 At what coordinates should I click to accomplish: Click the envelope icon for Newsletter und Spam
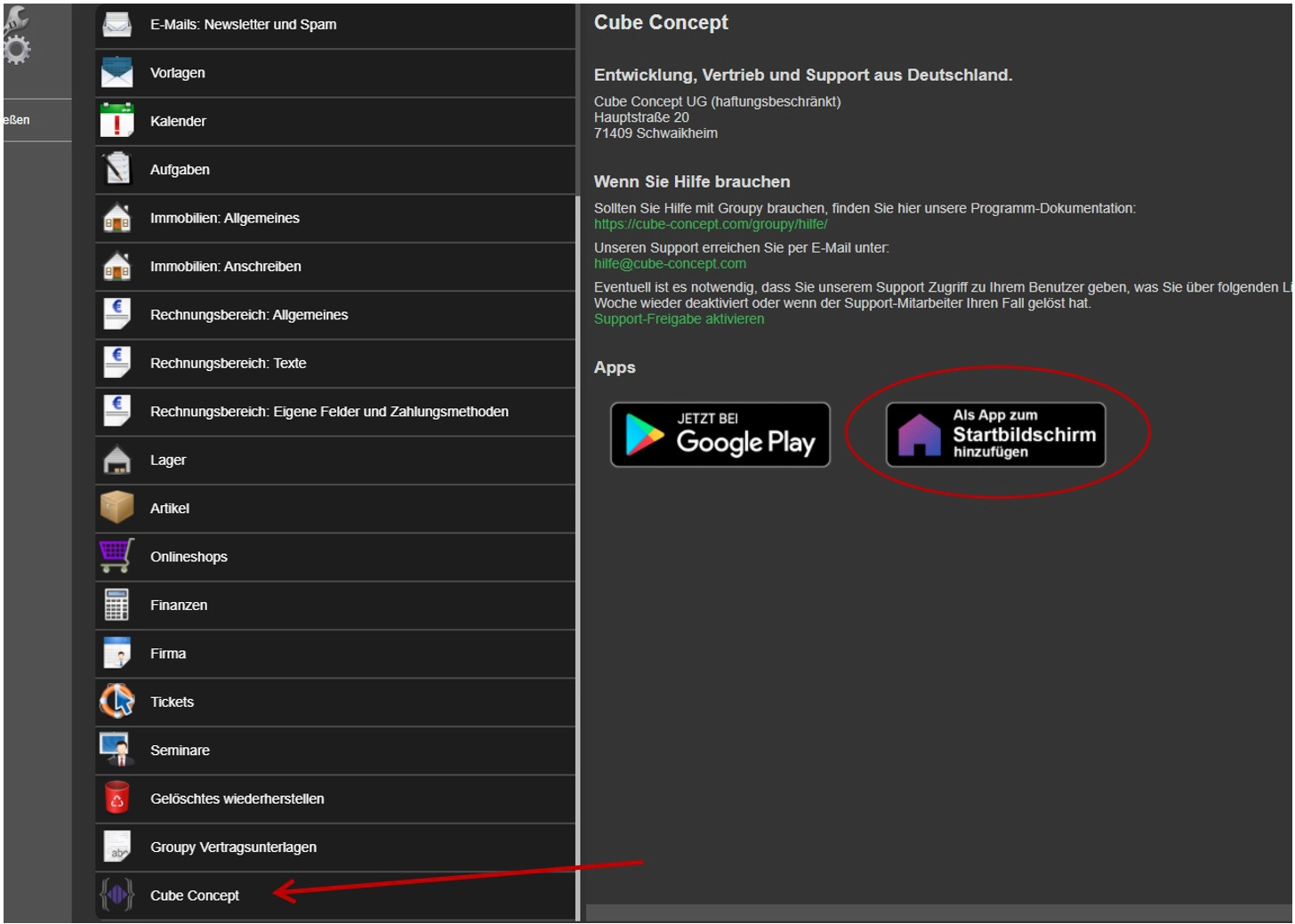click(117, 24)
